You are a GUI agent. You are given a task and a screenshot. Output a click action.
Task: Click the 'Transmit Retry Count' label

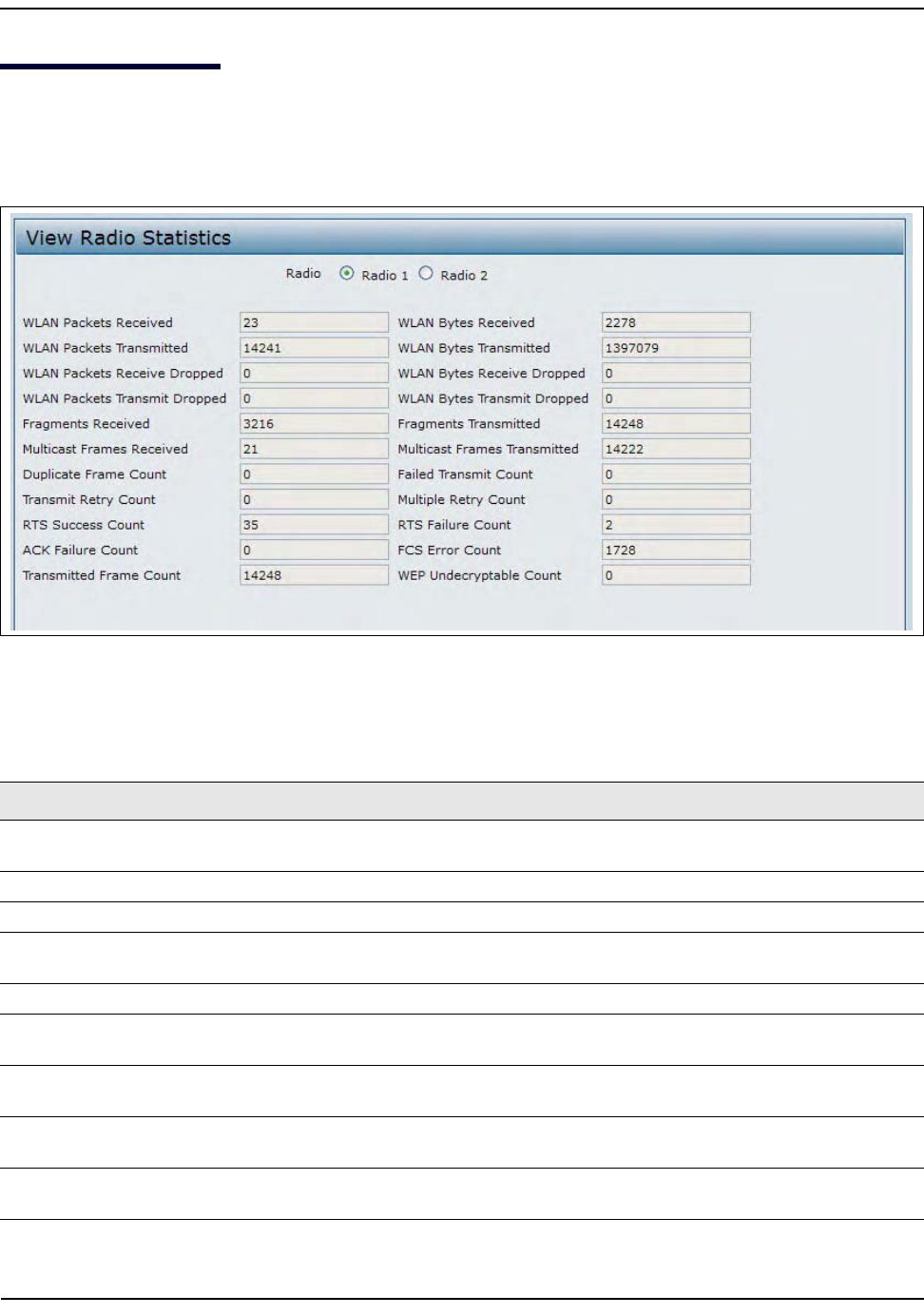tap(89, 499)
